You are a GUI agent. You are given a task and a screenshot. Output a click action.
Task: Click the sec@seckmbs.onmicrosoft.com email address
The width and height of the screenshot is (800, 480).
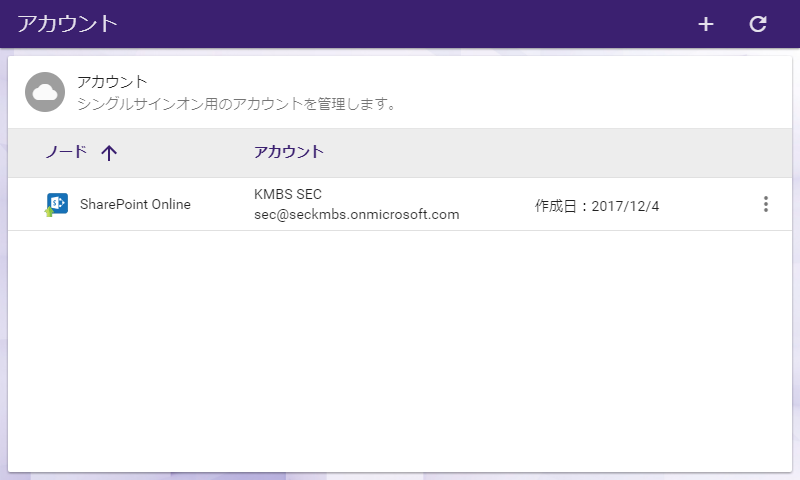tap(356, 214)
